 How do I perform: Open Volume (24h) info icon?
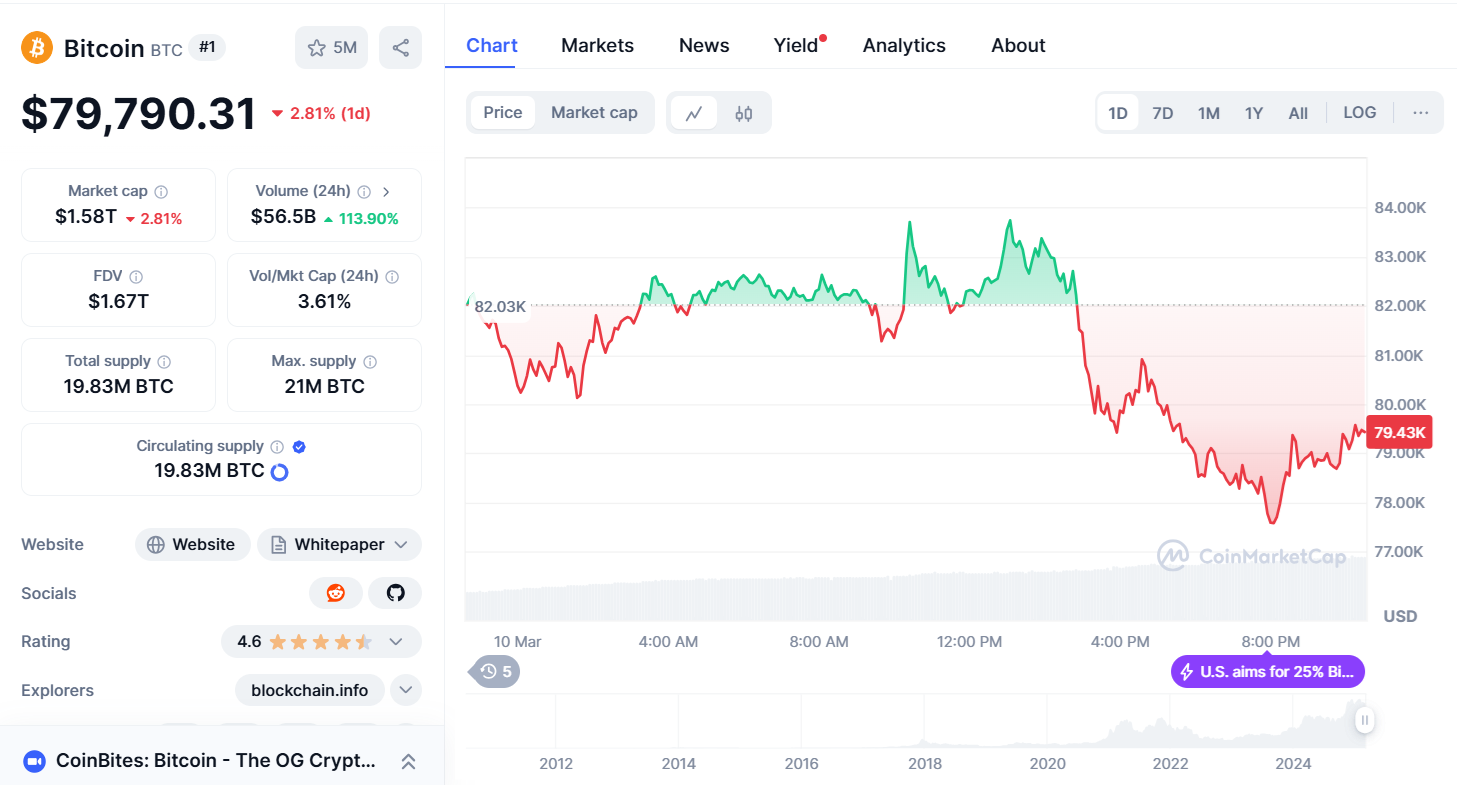pyautogui.click(x=364, y=191)
